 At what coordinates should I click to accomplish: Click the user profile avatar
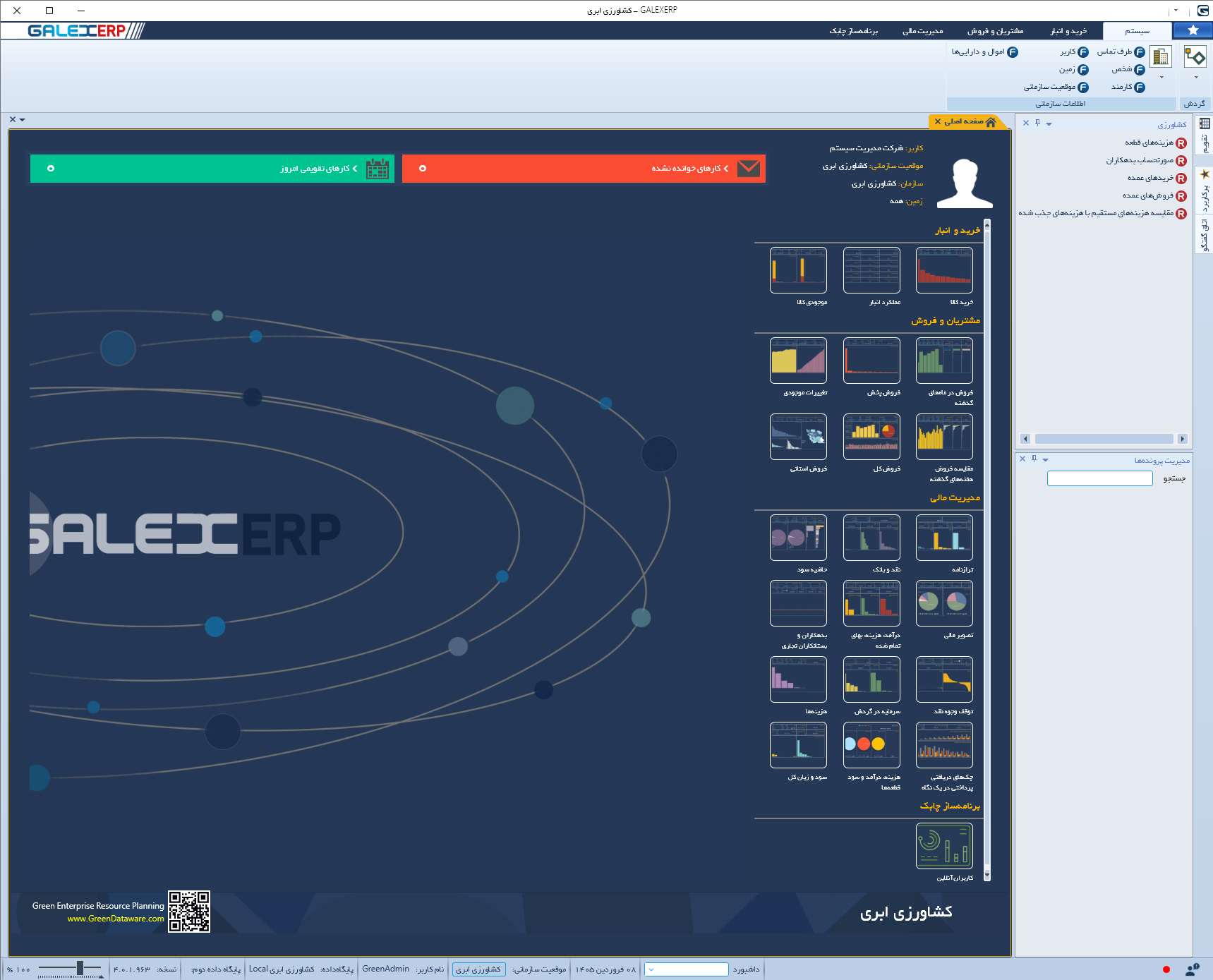coord(965,183)
